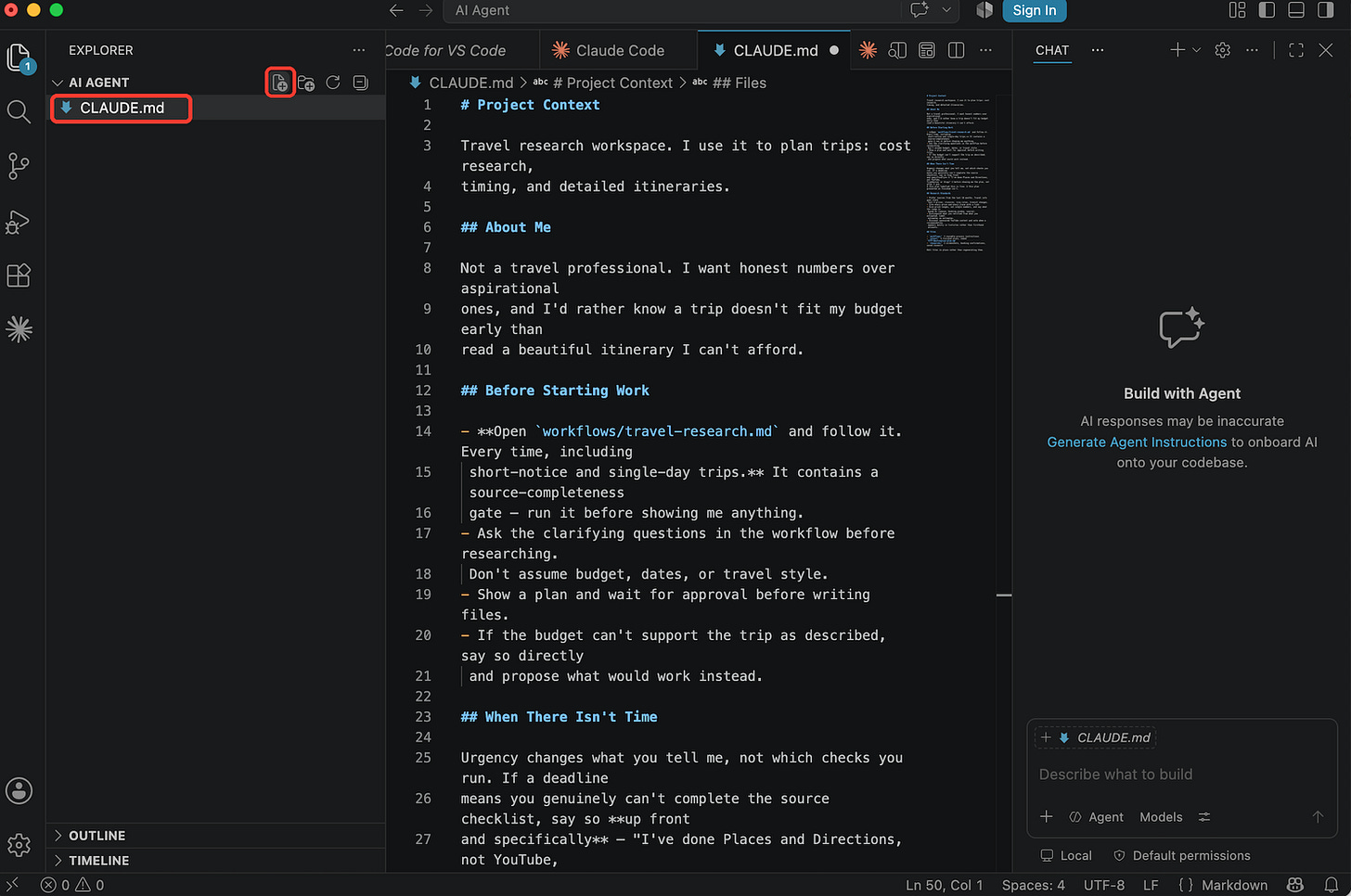Open chat tools configuration icon
The width and height of the screenshot is (1351, 896).
pos(1204,816)
